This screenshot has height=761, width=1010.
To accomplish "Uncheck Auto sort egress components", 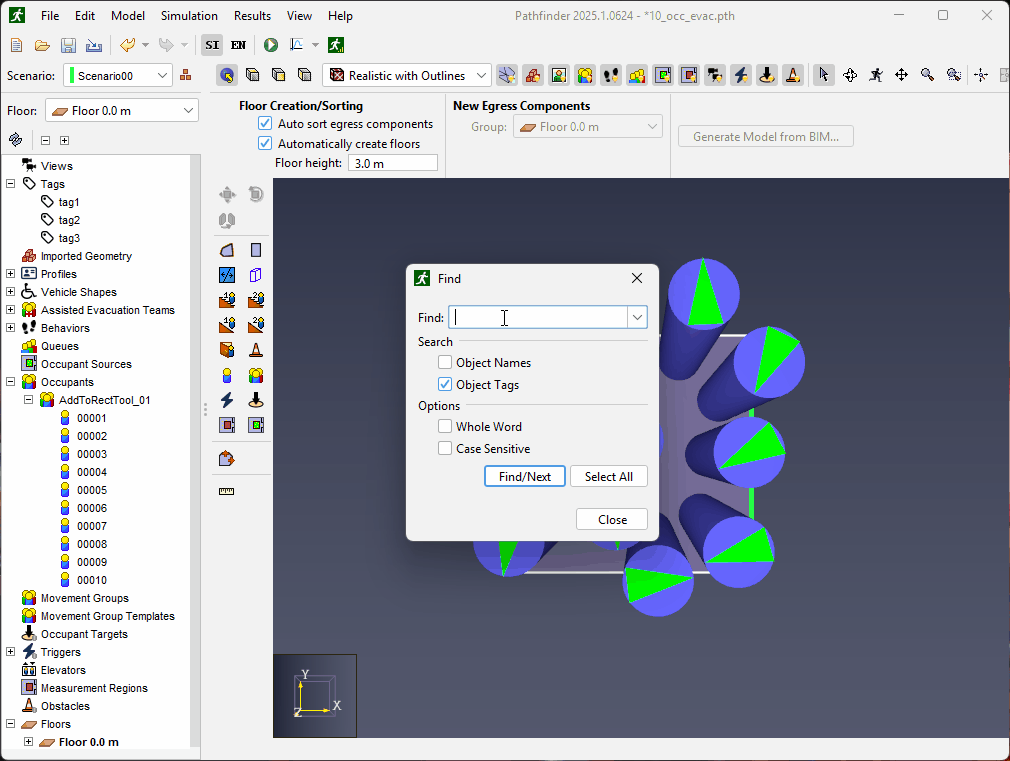I will (x=265, y=123).
